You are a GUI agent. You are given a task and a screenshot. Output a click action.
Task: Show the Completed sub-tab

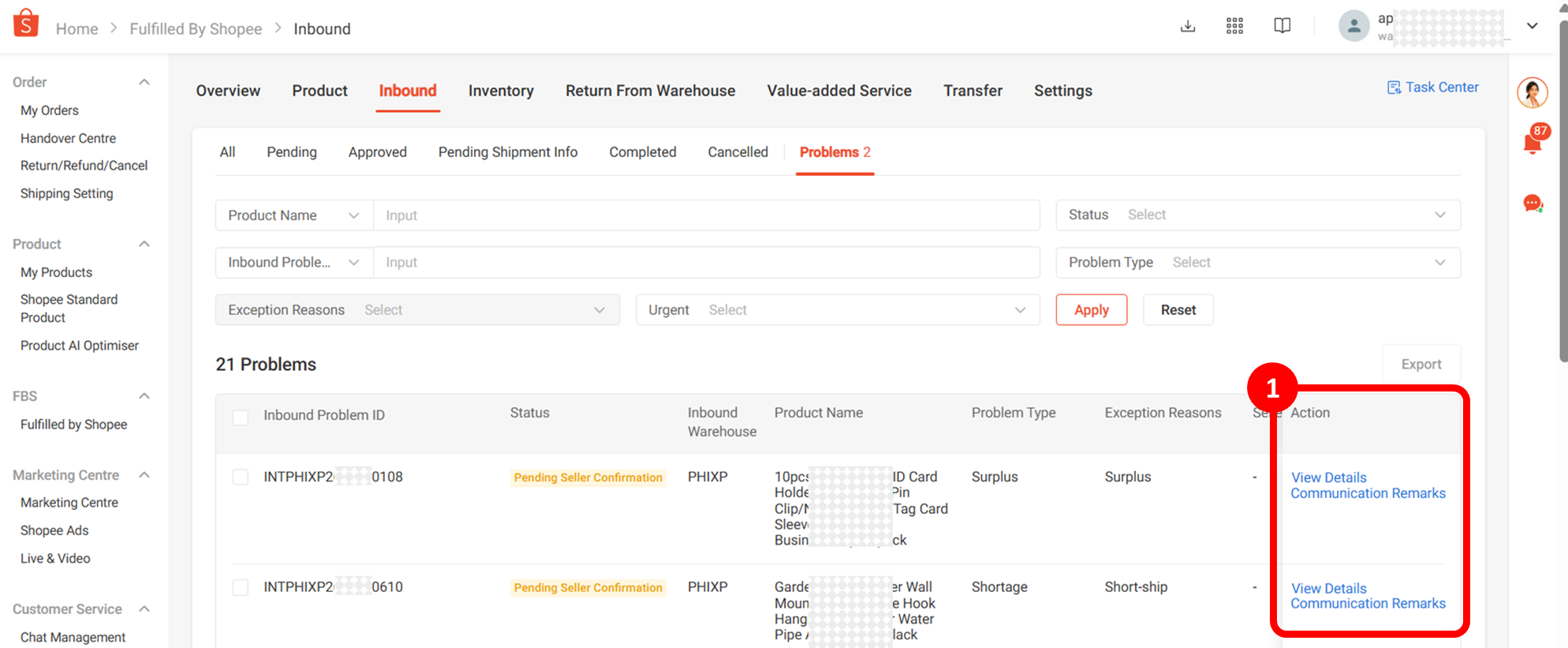point(643,152)
